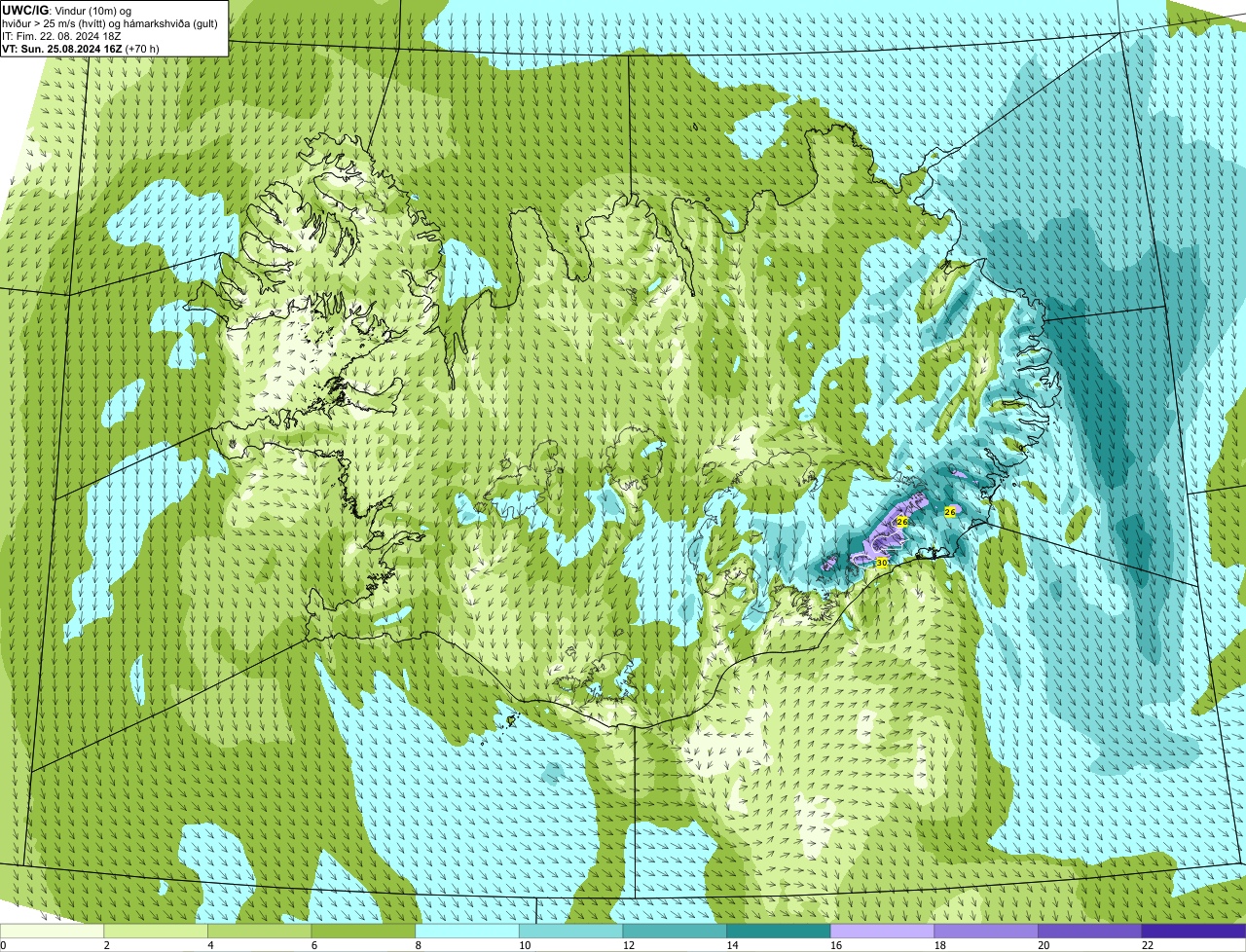Click the 16–18 m/s lavender legend swatch
This screenshot has height=952, width=1246.
[x=882, y=932]
